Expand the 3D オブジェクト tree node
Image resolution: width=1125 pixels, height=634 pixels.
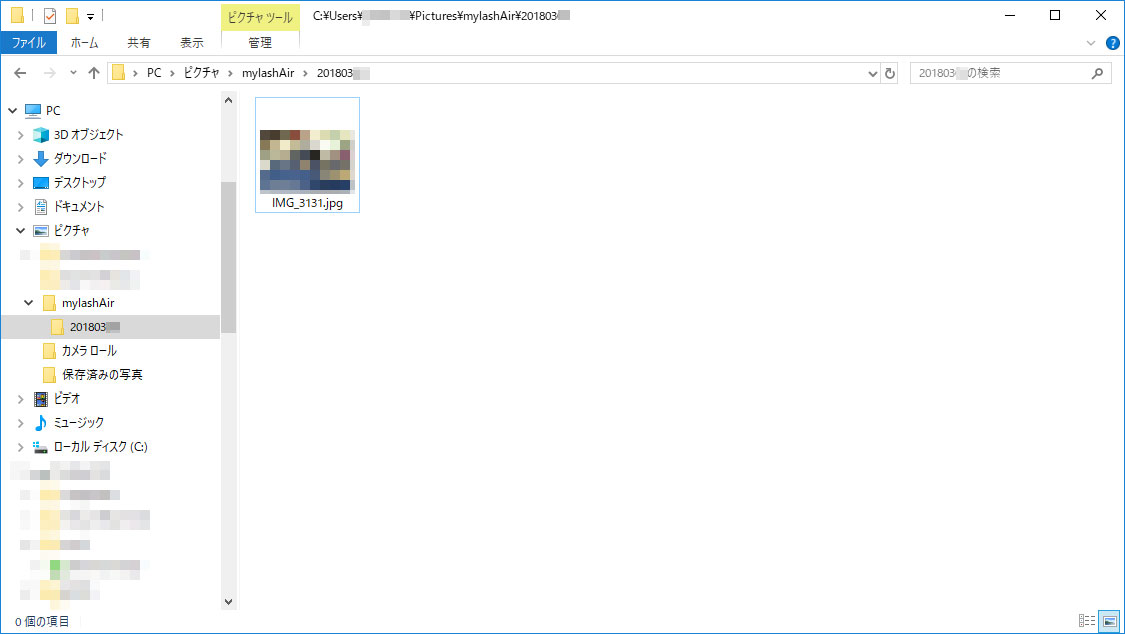point(21,135)
